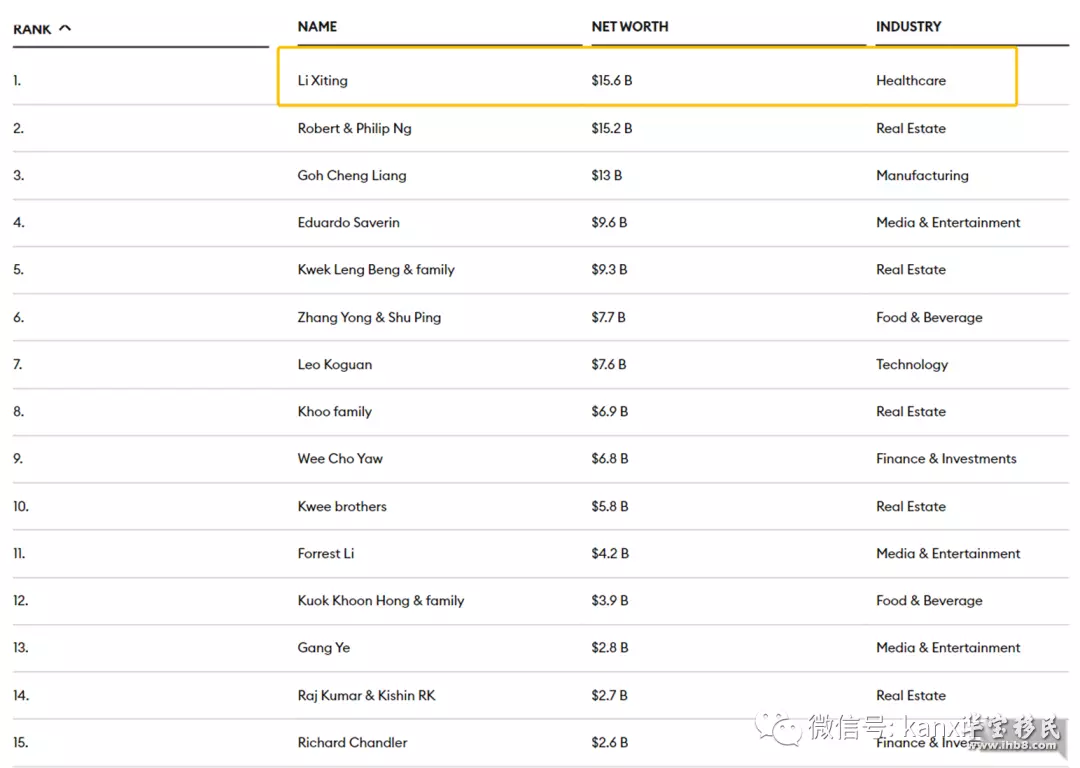Select the $6.9 B net worth value
The image size is (1080, 768).
pyautogui.click(x=610, y=412)
